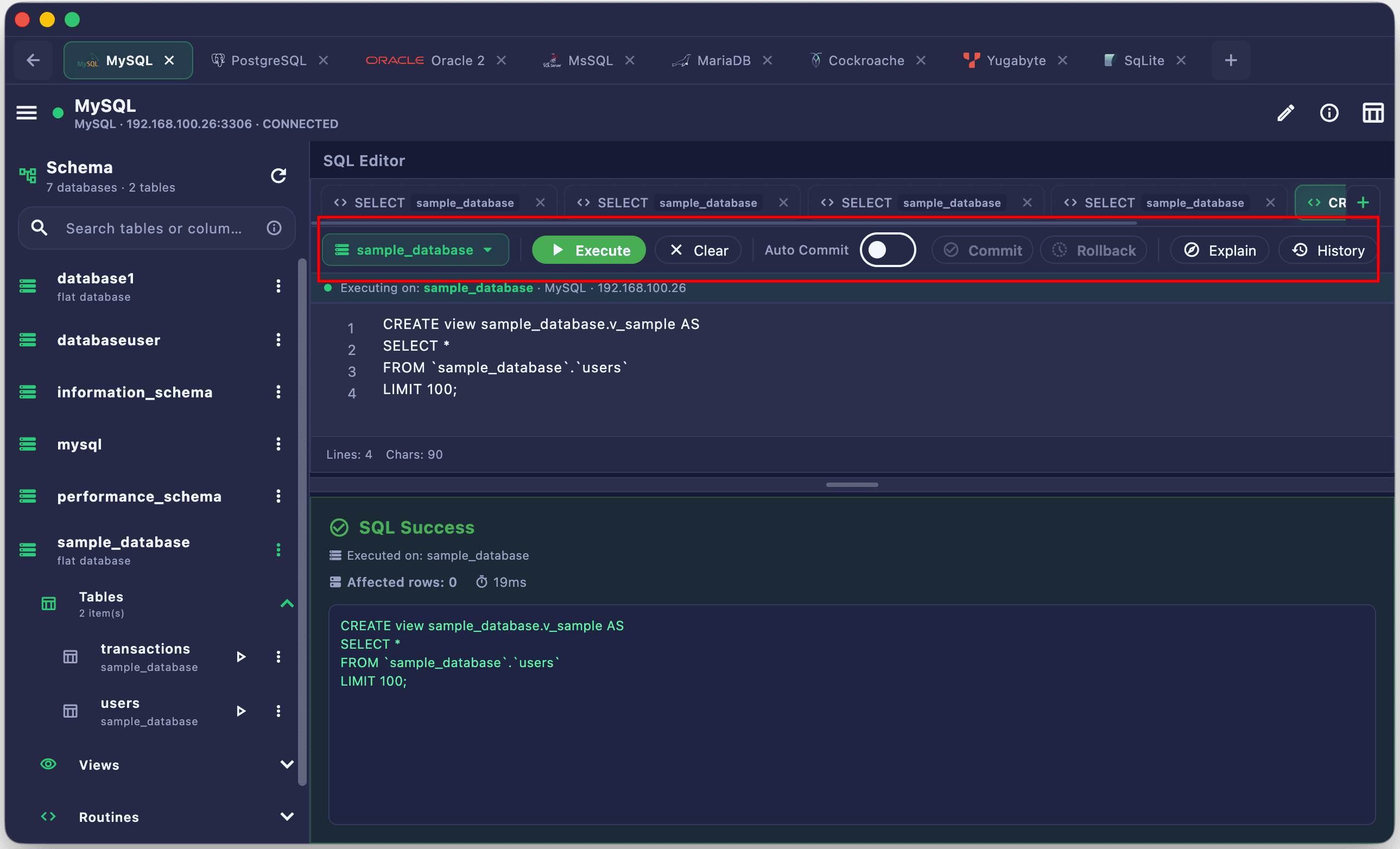Close the Oracle 2 connection tab
The image size is (1400, 849).
coord(501,60)
